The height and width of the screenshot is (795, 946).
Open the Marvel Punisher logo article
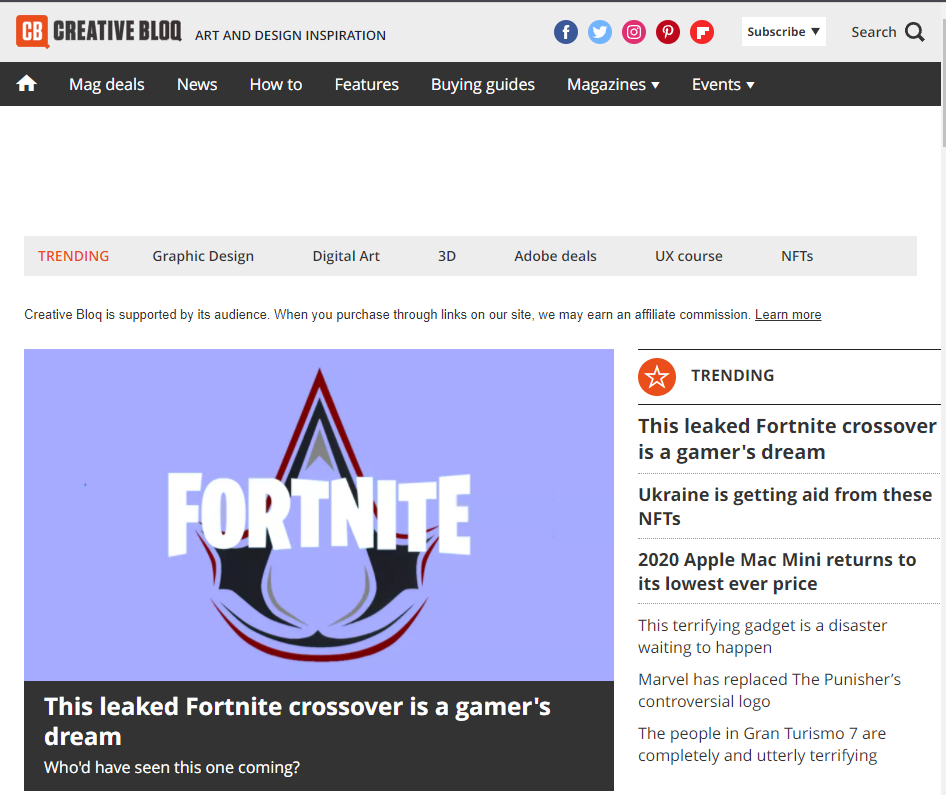click(769, 690)
